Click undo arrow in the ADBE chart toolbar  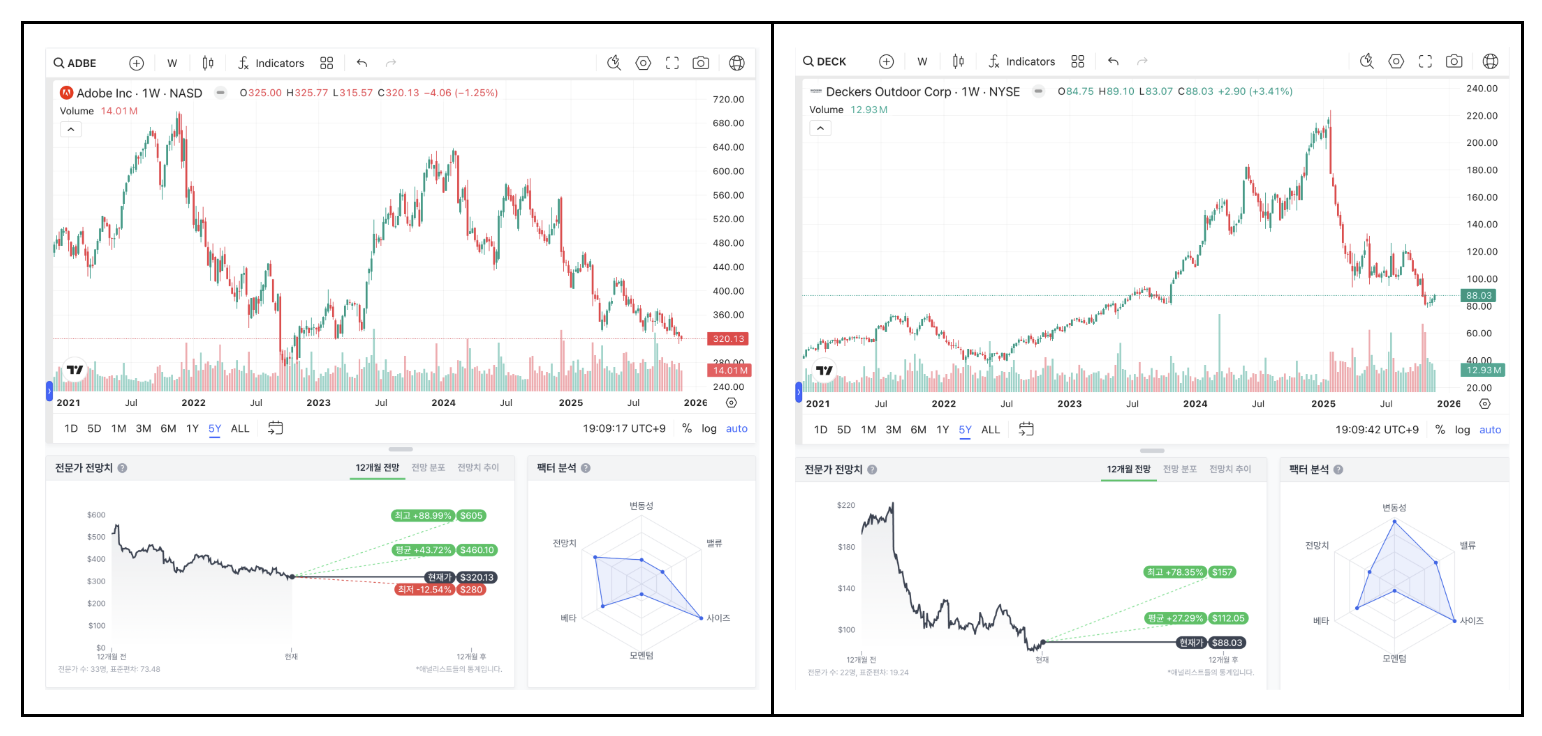pos(362,63)
